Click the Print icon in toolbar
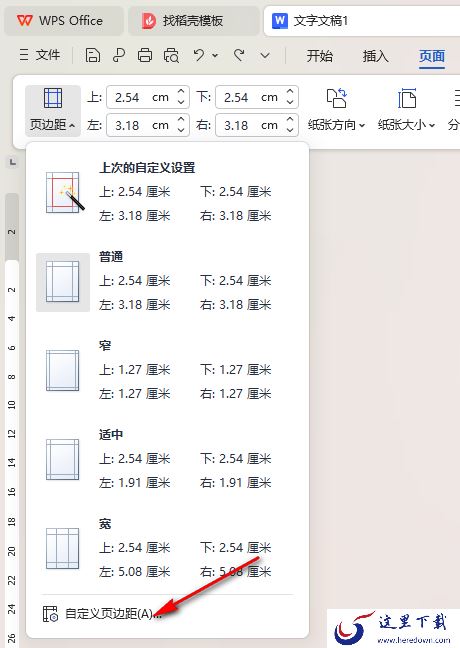 (145, 55)
